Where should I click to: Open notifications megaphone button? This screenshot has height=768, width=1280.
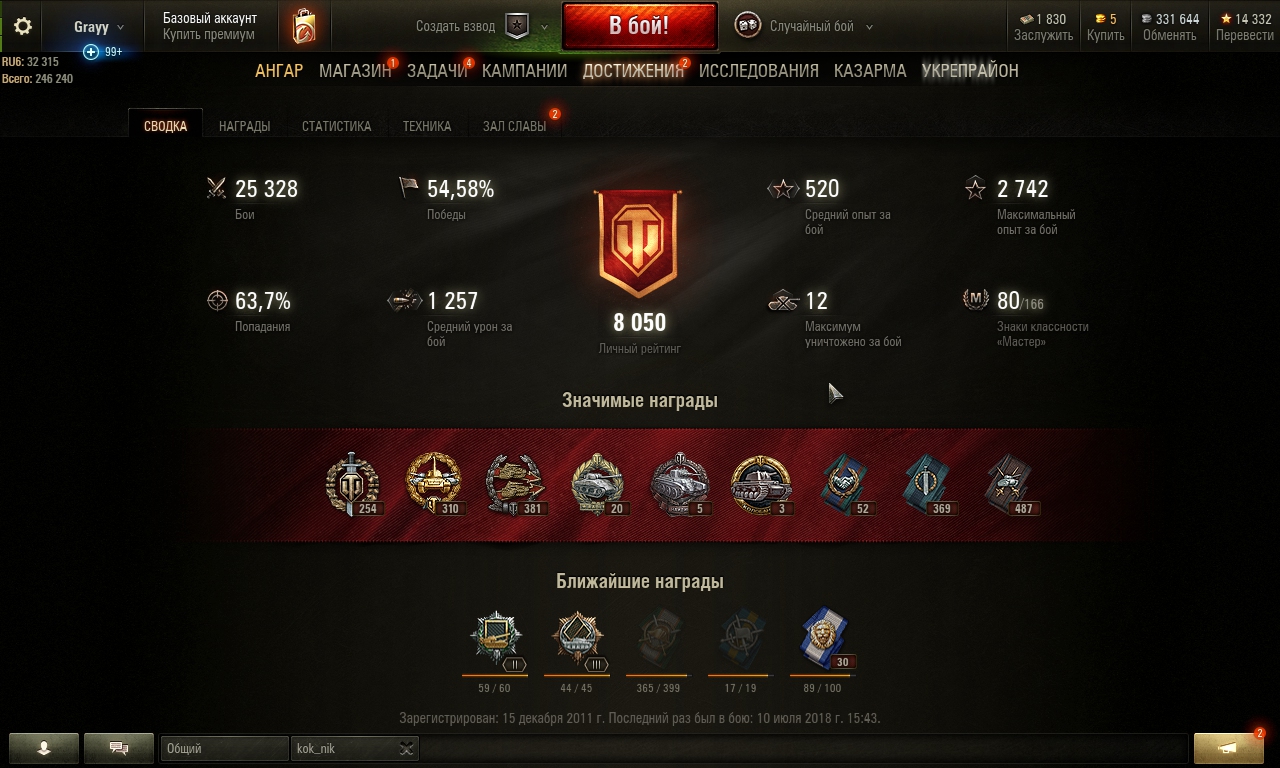[x=1229, y=748]
